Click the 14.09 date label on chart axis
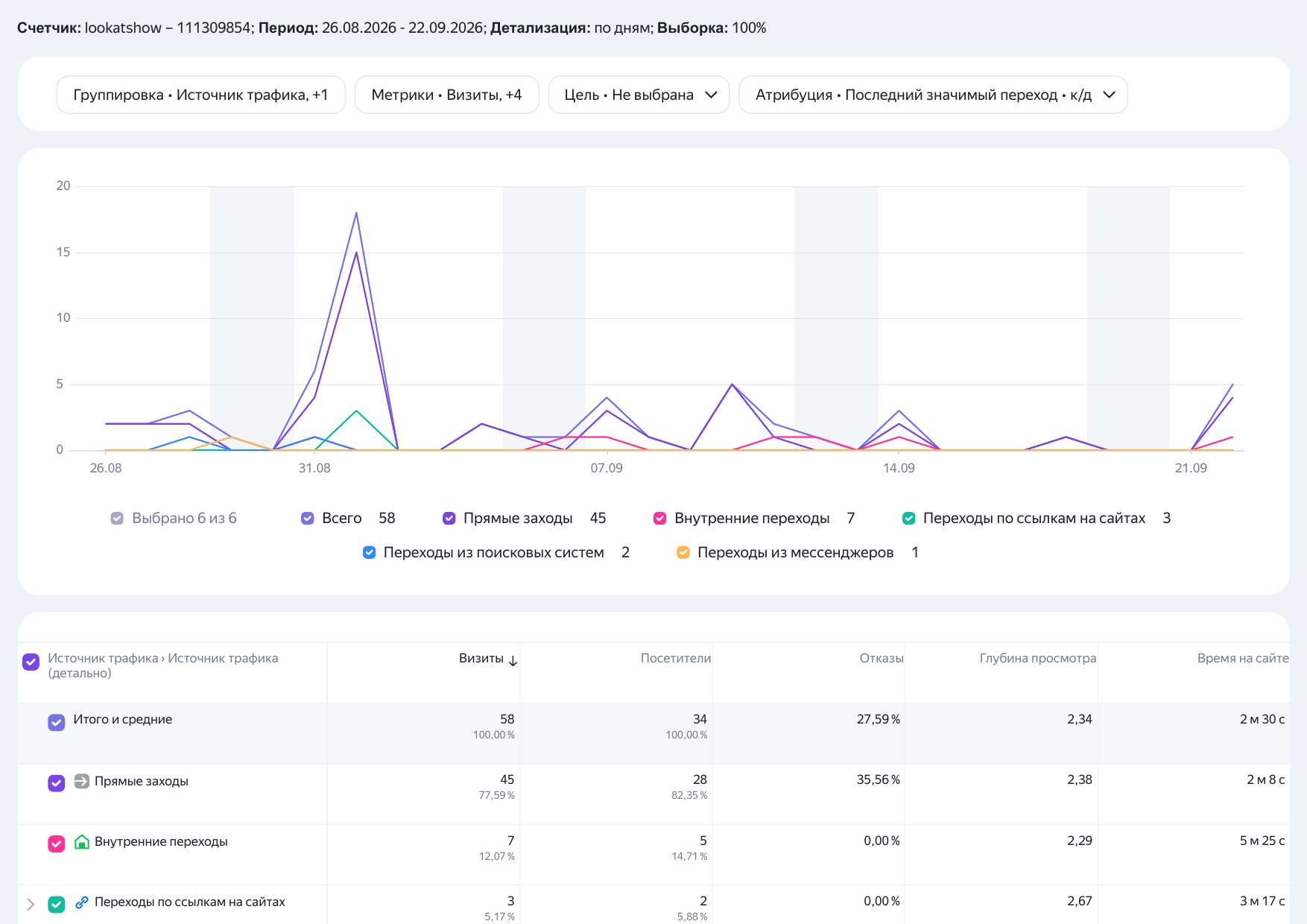 click(x=899, y=468)
